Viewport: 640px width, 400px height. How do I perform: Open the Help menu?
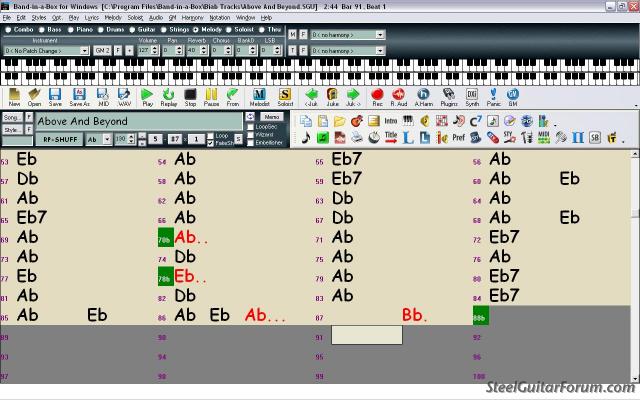(266, 18)
